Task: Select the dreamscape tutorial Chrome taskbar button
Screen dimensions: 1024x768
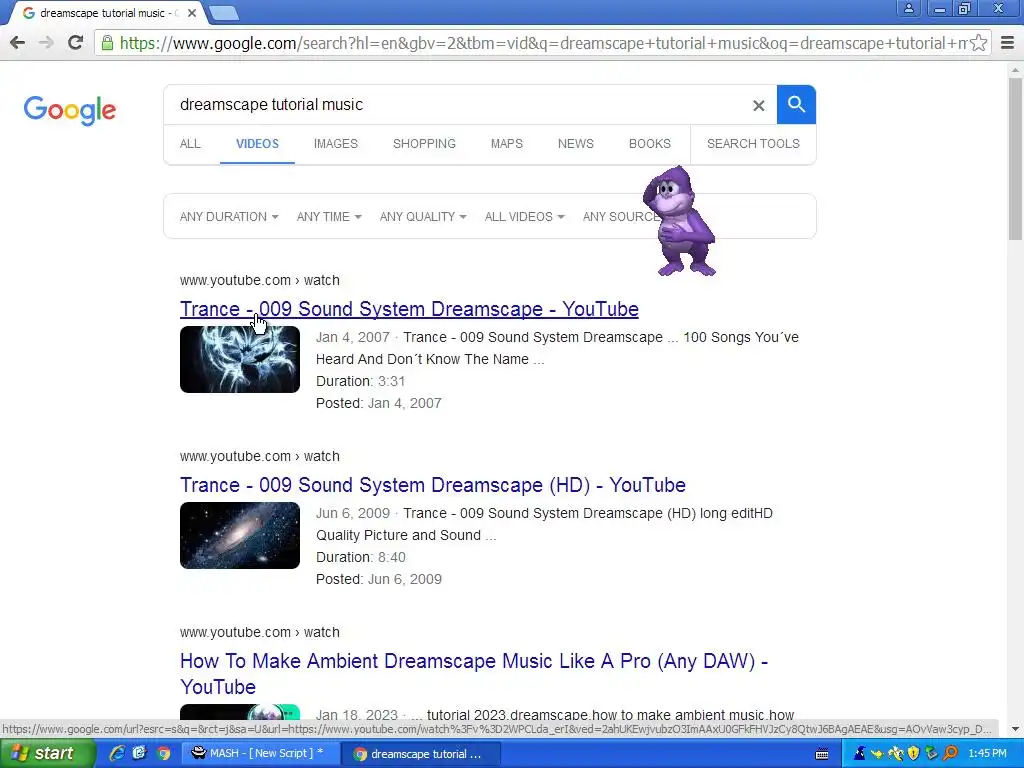Action: coord(421,753)
